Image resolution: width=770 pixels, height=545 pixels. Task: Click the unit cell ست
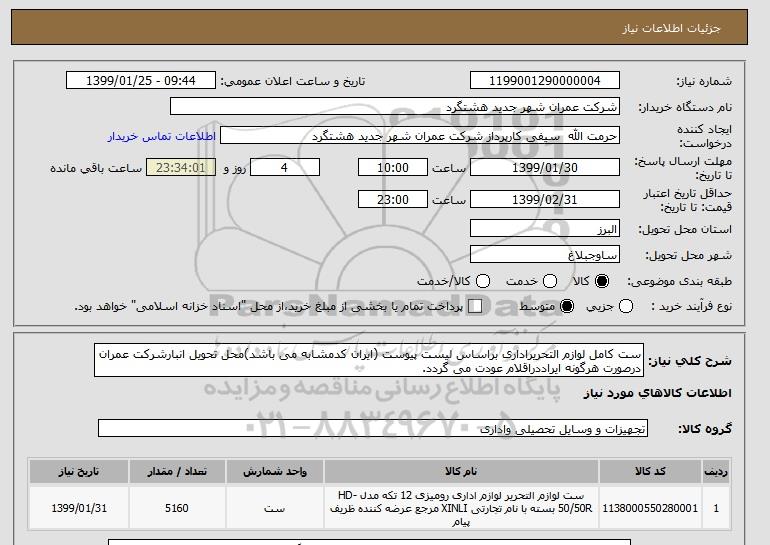275,508
